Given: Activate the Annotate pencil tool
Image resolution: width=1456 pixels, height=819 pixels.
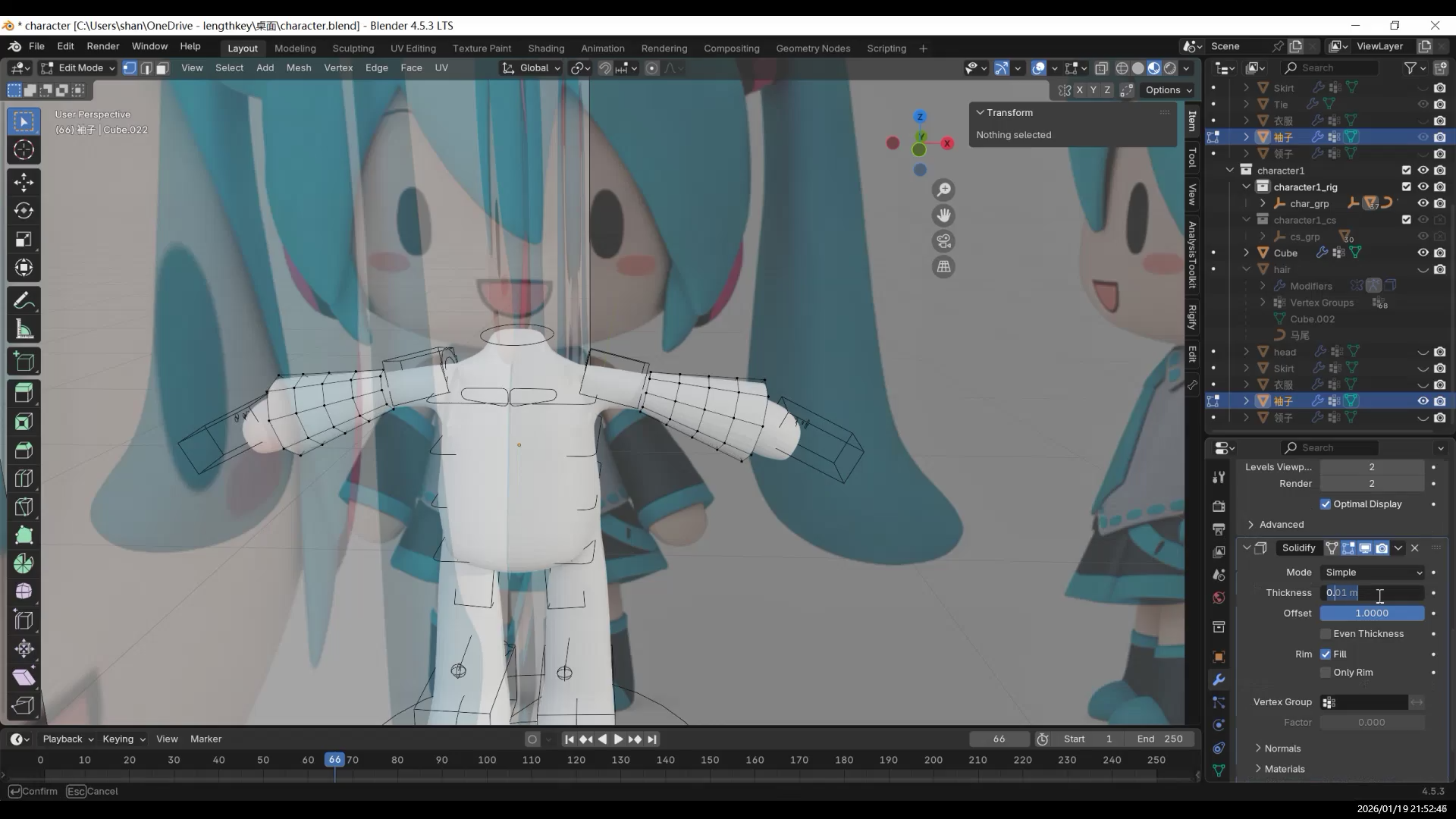Looking at the screenshot, I should (24, 301).
